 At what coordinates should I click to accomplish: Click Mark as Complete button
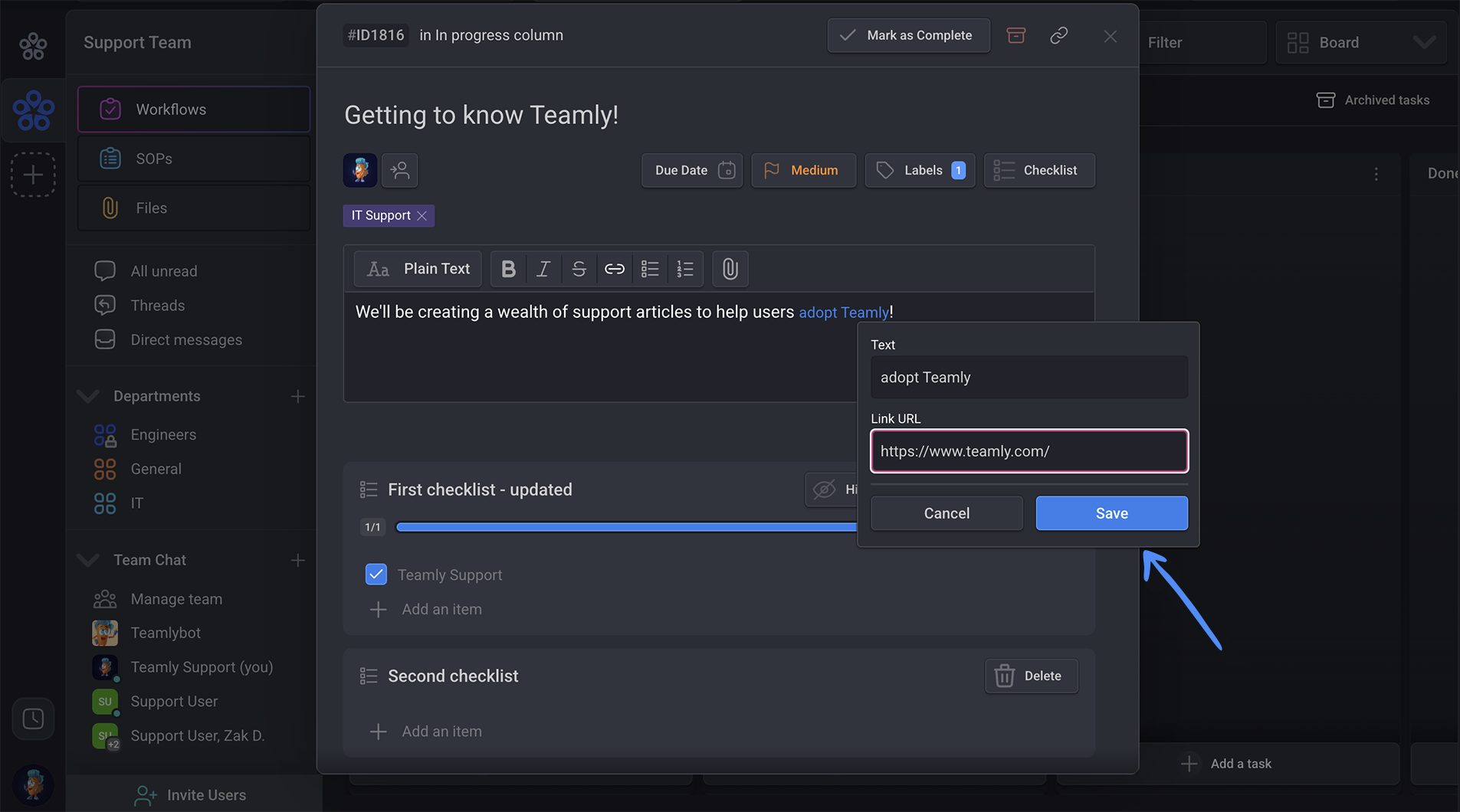click(x=908, y=35)
